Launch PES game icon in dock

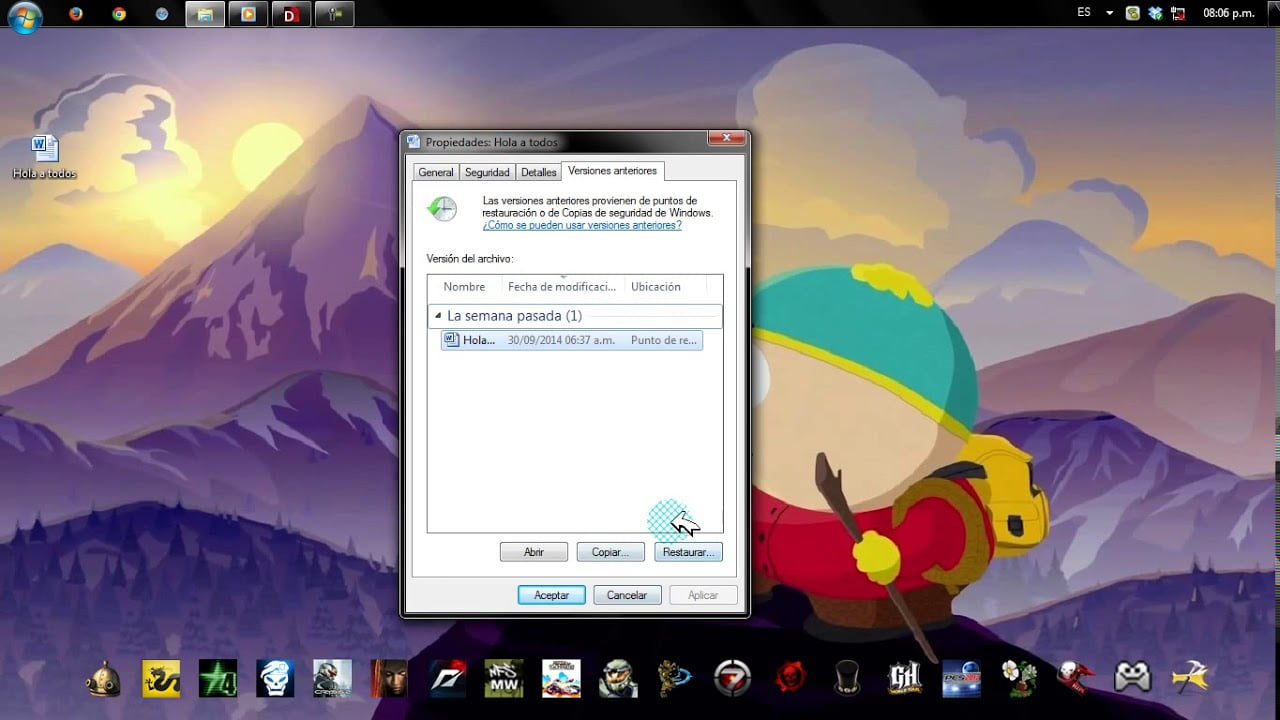961,678
